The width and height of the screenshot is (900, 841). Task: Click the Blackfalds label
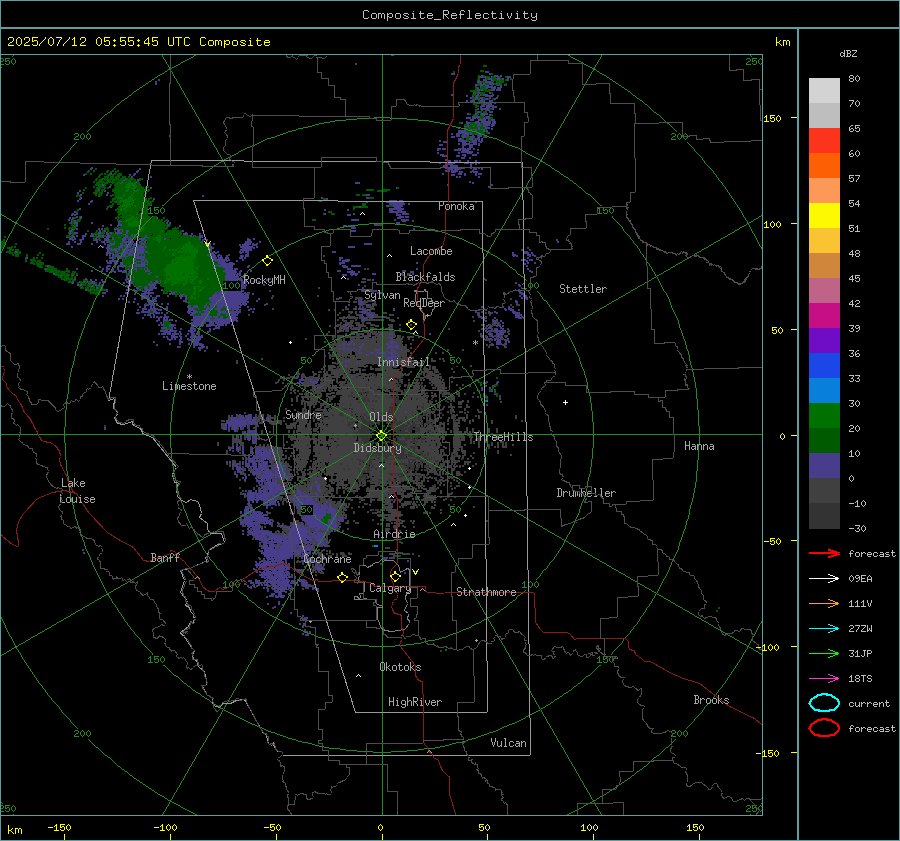(425, 277)
